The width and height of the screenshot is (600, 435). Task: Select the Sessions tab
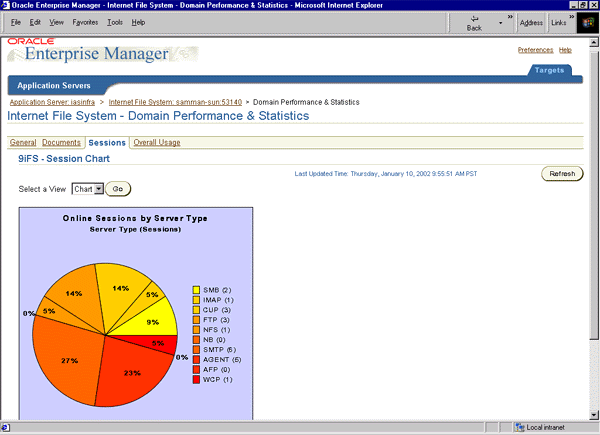tap(107, 143)
